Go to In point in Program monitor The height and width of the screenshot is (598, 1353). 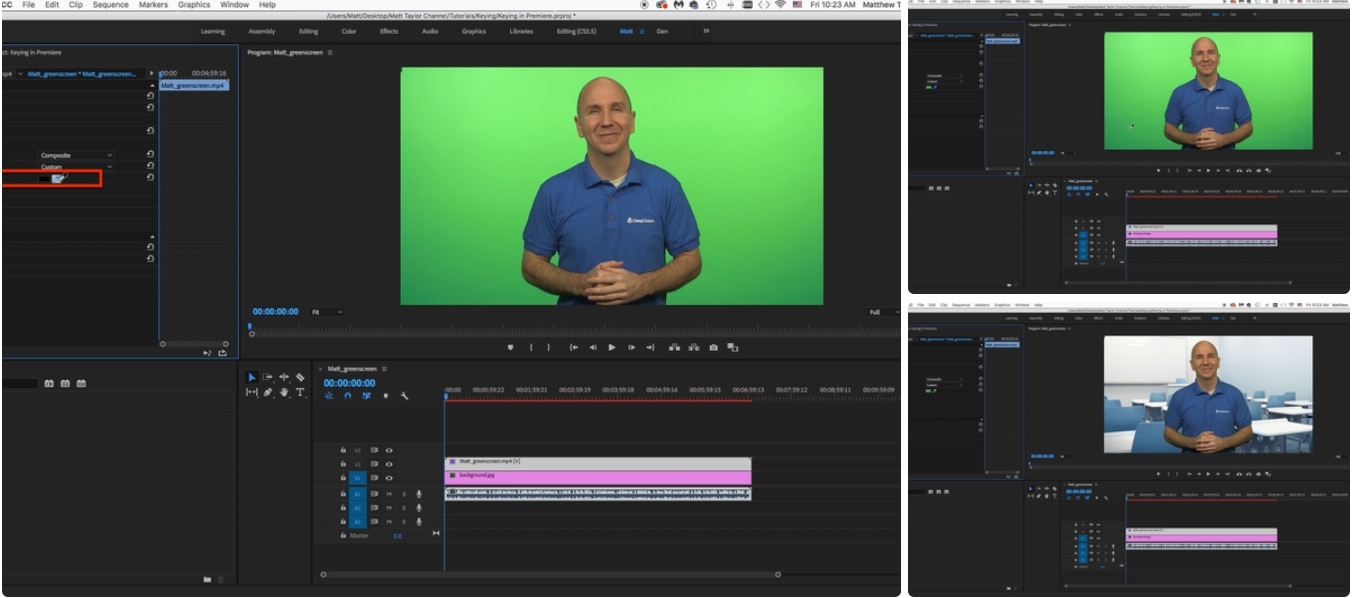pos(574,347)
